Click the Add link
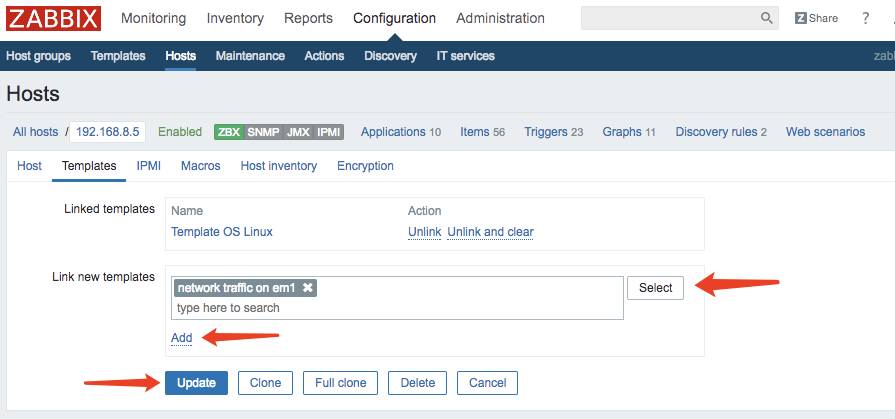The width and height of the screenshot is (895, 419). (182, 338)
